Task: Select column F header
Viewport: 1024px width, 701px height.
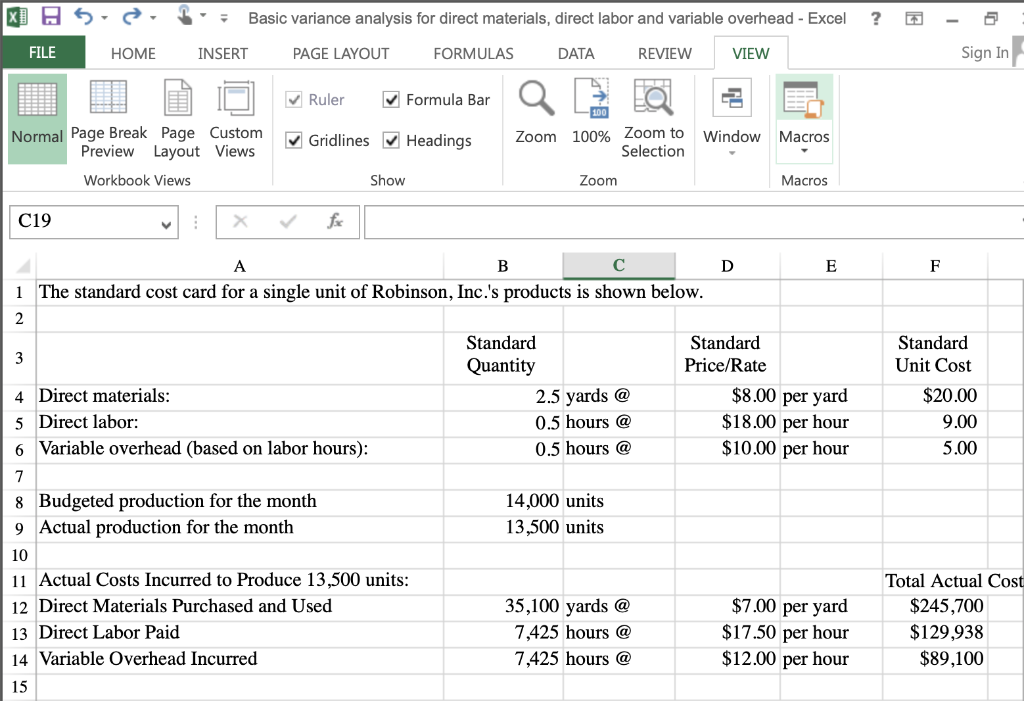Action: click(x=935, y=265)
